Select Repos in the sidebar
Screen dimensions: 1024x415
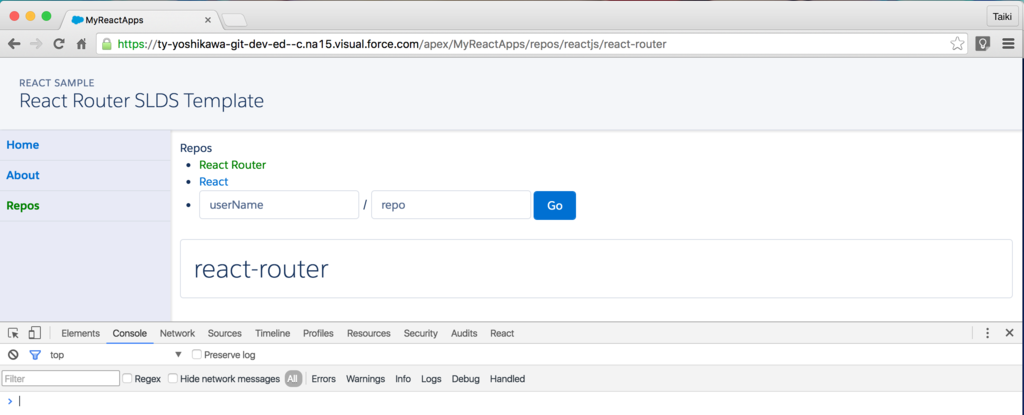pos(23,206)
